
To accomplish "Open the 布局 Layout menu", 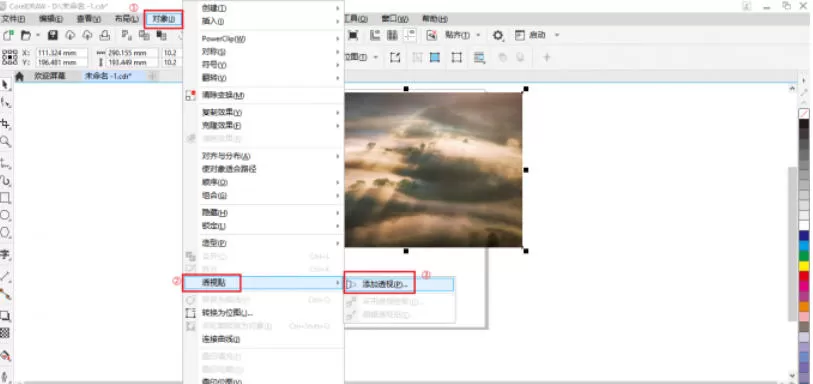I will [127, 19].
